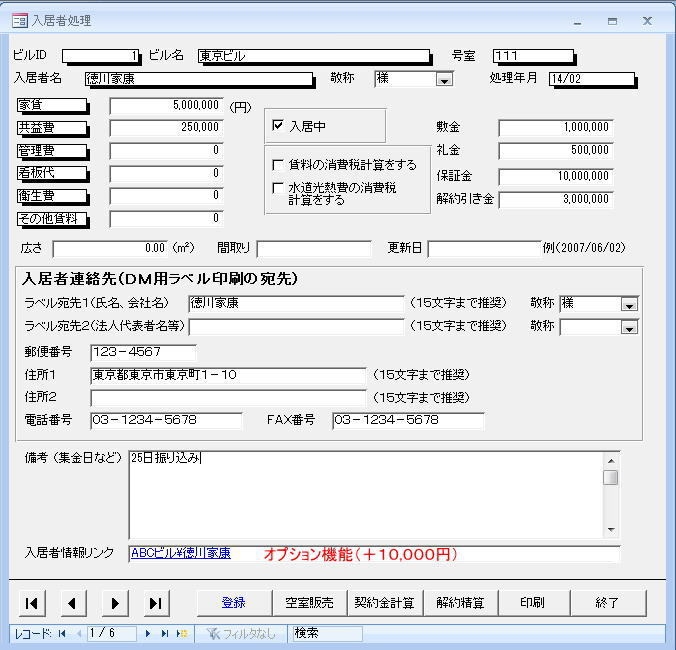Viewport: 676px width, 650px height.
Task: Click the FAX番号 field
Action: (x=408, y=421)
